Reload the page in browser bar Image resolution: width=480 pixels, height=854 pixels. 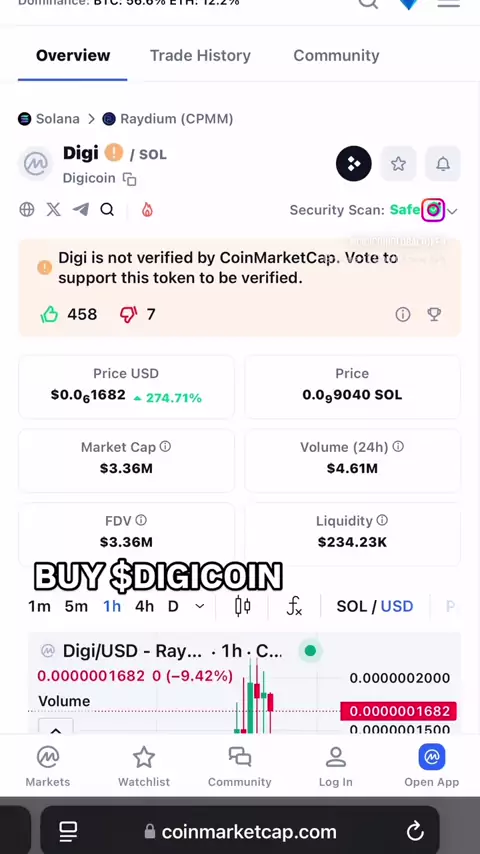tap(415, 831)
